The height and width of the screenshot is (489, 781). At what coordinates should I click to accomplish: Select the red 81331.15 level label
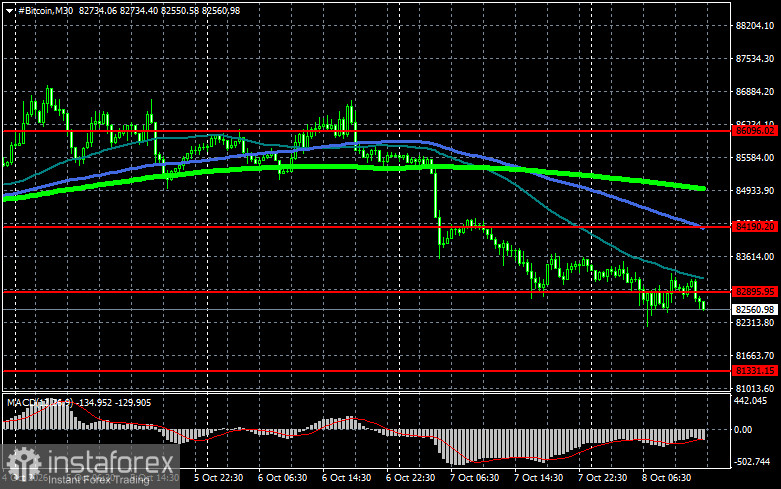click(755, 371)
